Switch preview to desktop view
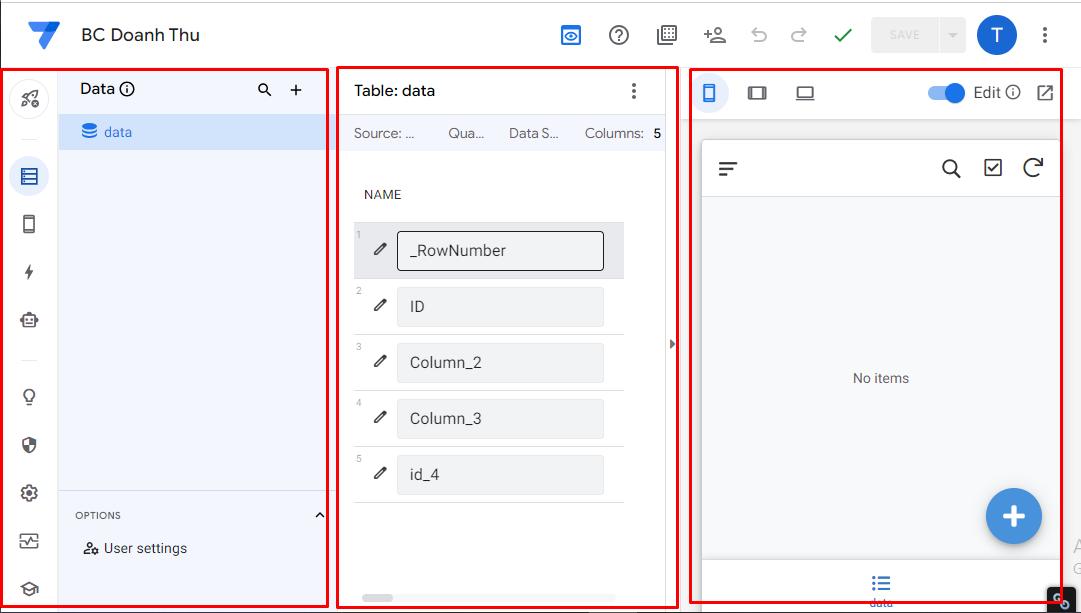Screen dimensions: 1081x613 (806, 92)
